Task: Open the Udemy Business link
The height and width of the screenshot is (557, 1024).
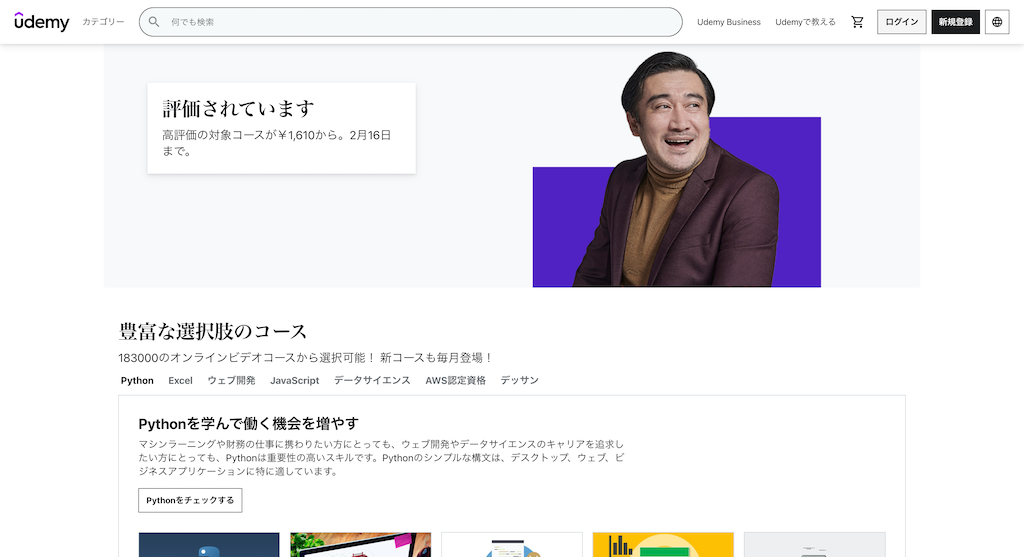Action: (729, 22)
